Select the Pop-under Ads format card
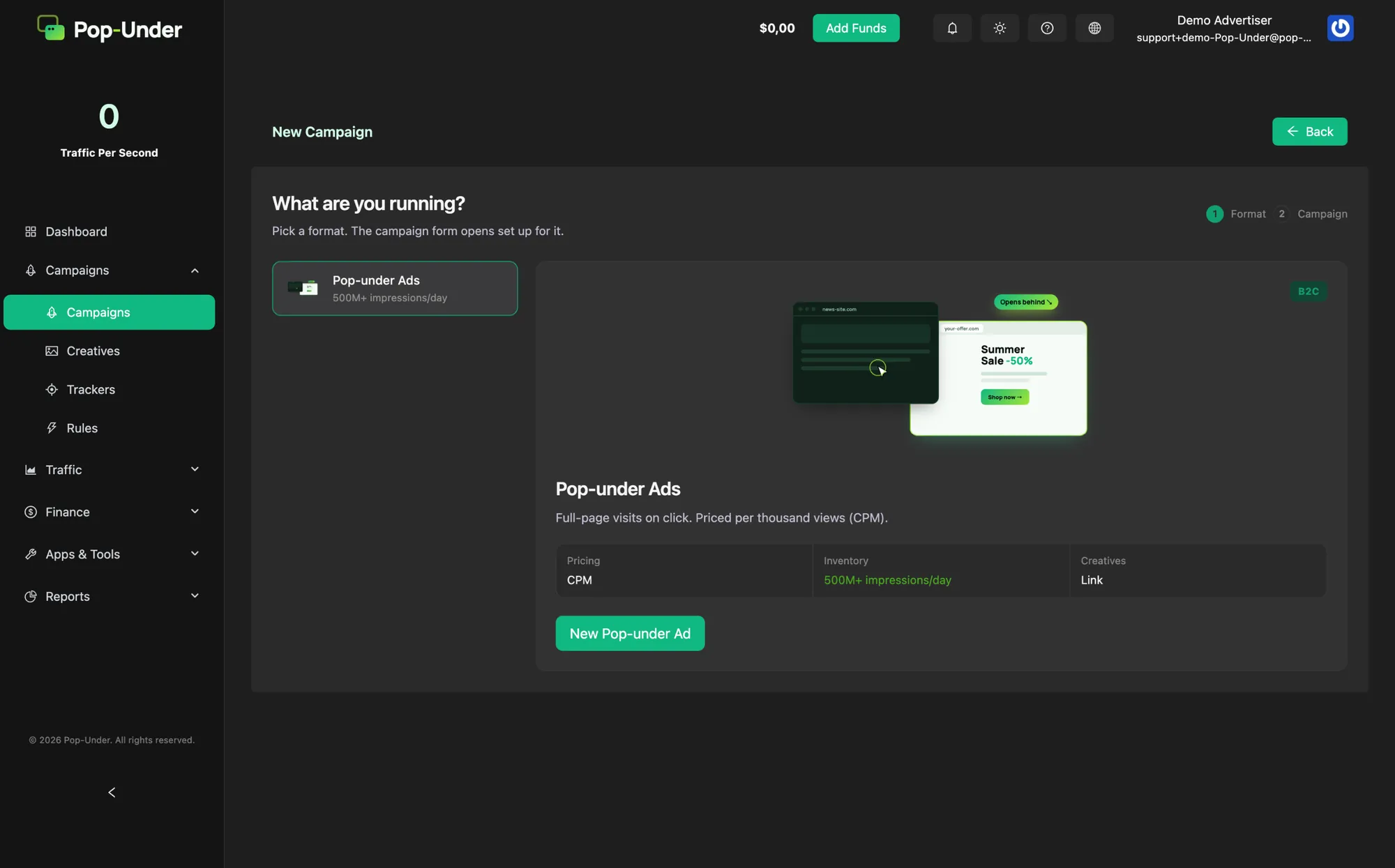Image resolution: width=1395 pixels, height=868 pixels. (395, 288)
